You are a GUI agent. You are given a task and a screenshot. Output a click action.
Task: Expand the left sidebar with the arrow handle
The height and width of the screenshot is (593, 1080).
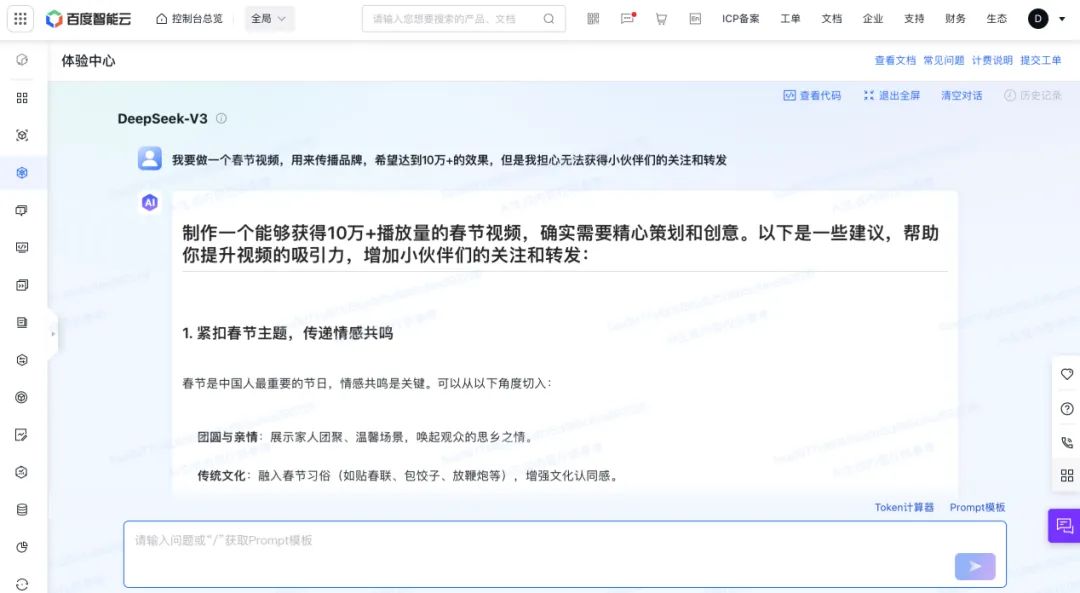tap(52, 334)
